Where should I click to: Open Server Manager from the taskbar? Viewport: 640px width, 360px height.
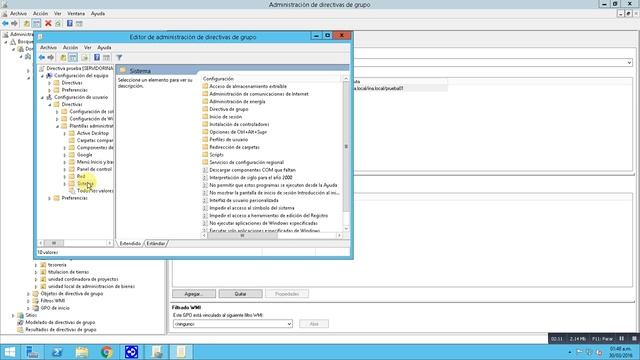(32, 352)
